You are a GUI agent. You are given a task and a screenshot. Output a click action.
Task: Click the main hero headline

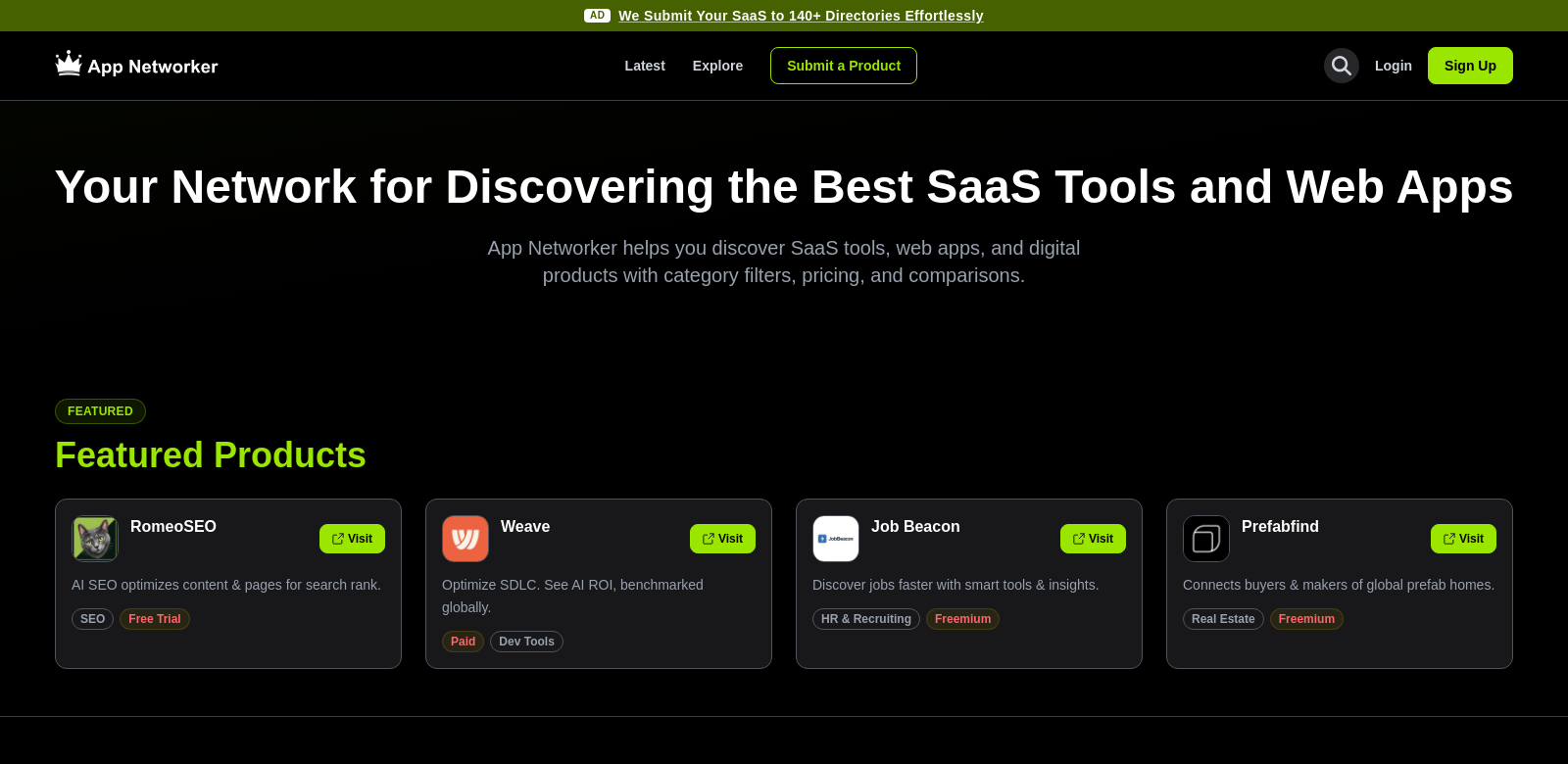click(784, 186)
